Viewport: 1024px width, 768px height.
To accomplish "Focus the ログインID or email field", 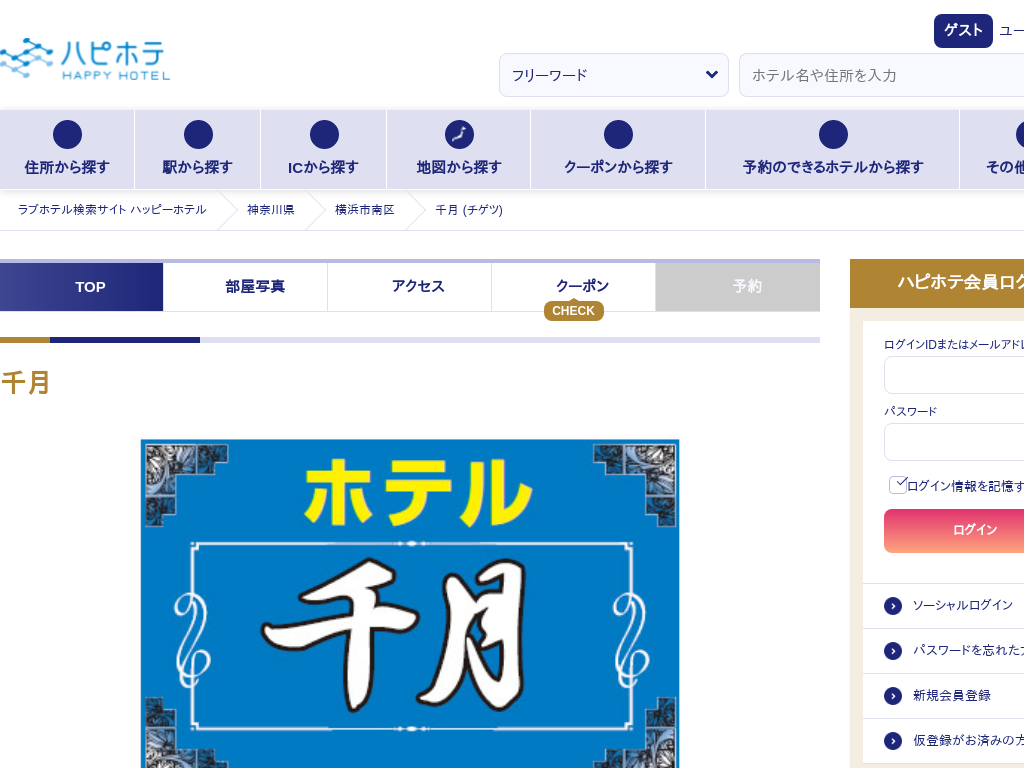I will point(954,375).
